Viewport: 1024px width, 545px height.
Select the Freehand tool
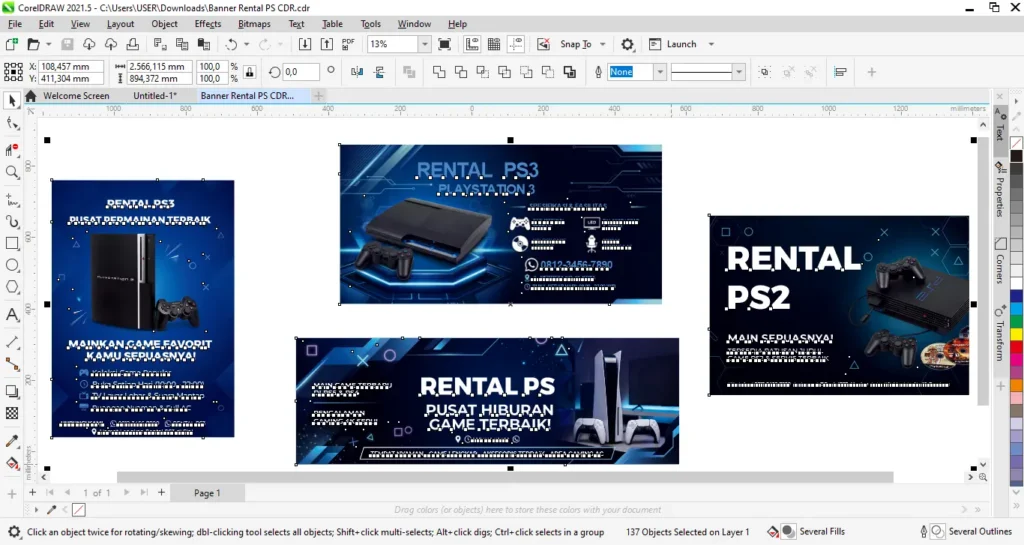pos(12,200)
